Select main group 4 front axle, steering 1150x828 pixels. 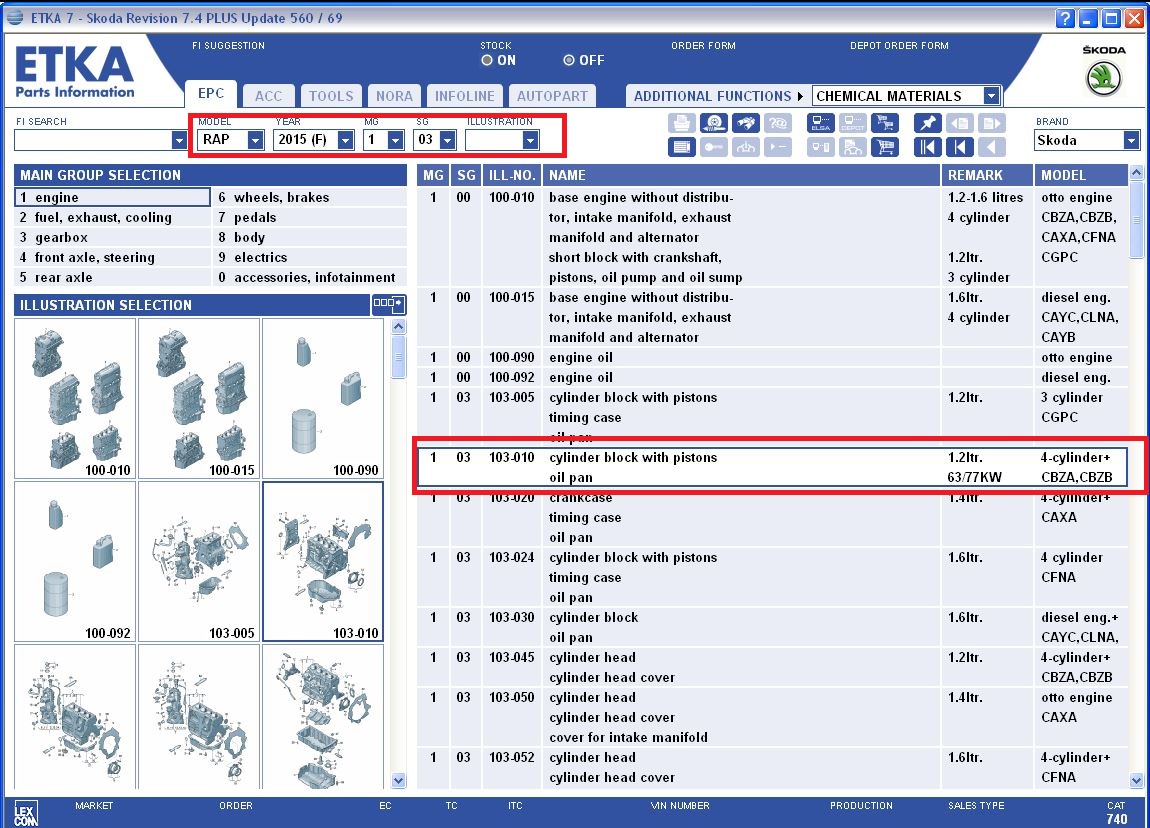coord(112,257)
